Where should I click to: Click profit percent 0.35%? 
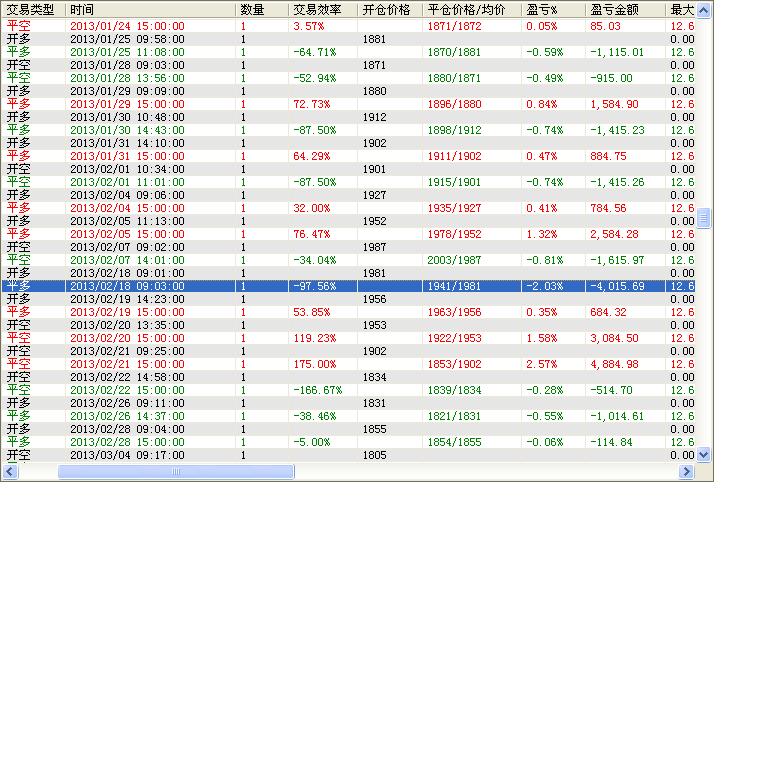click(541, 312)
